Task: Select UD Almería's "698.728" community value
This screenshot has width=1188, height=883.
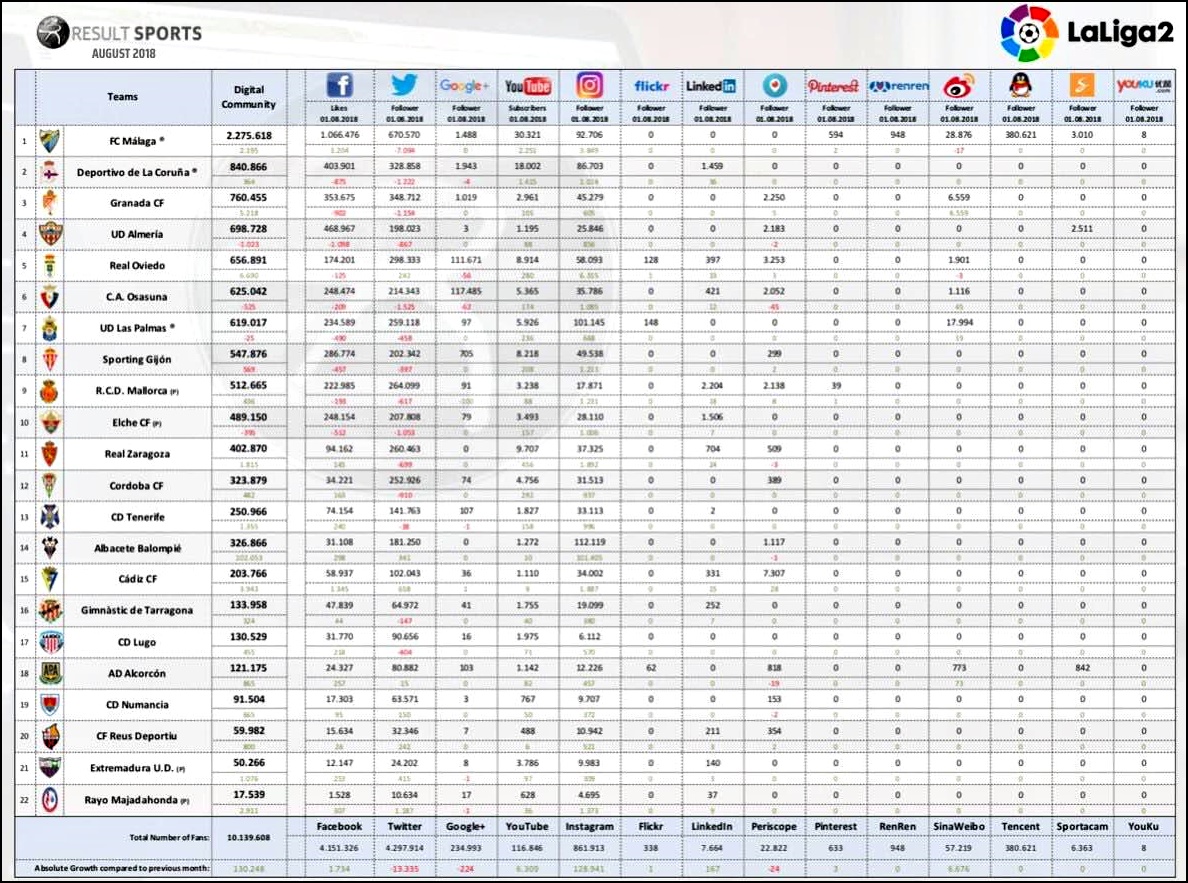Action: (249, 229)
